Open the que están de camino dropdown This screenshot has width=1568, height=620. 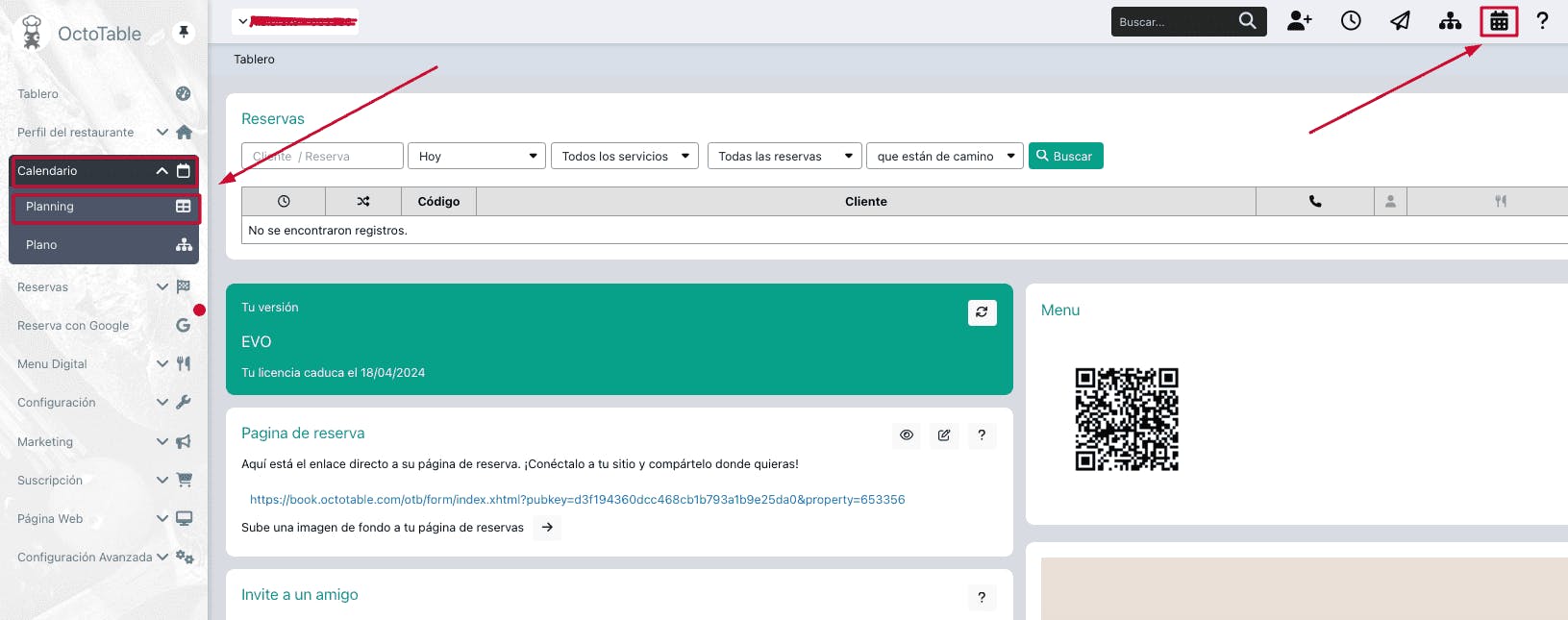(x=945, y=156)
